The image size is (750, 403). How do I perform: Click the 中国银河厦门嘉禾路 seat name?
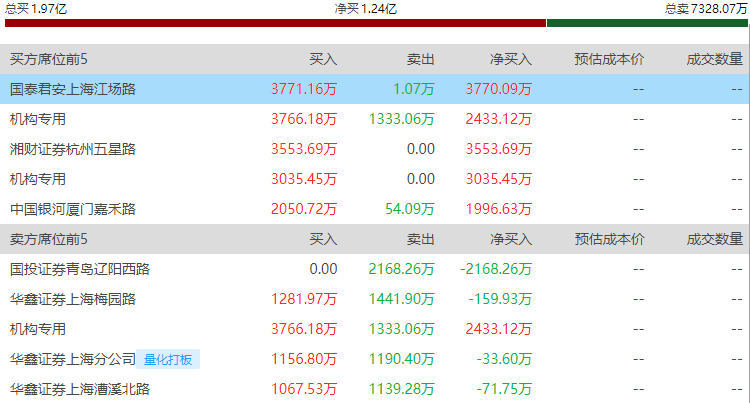[73, 209]
